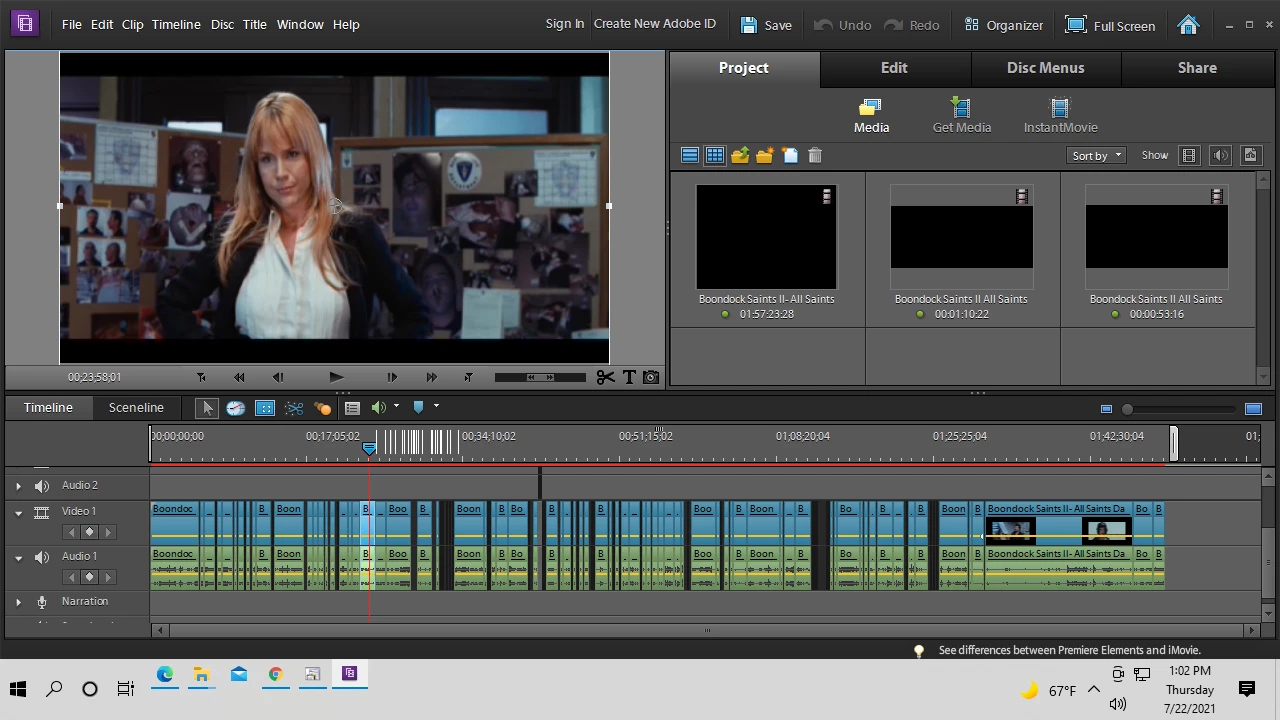
Task: Zoom in timeline using large zoom icon
Action: coord(1253,408)
